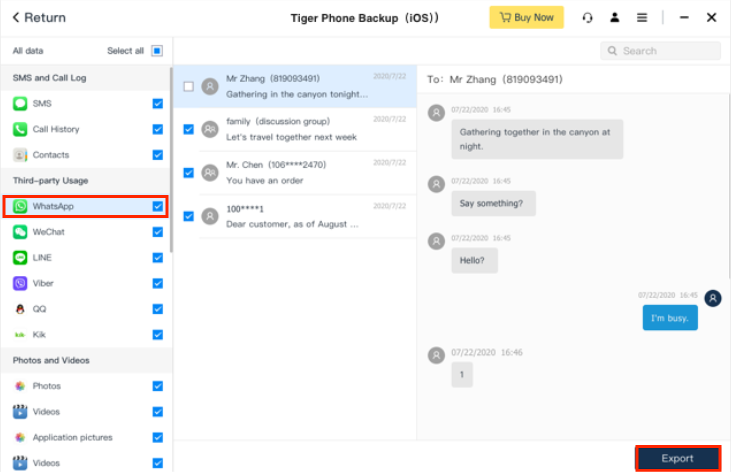Toggle the Select all checkbox
This screenshot has width=731, height=472.
tap(158, 51)
